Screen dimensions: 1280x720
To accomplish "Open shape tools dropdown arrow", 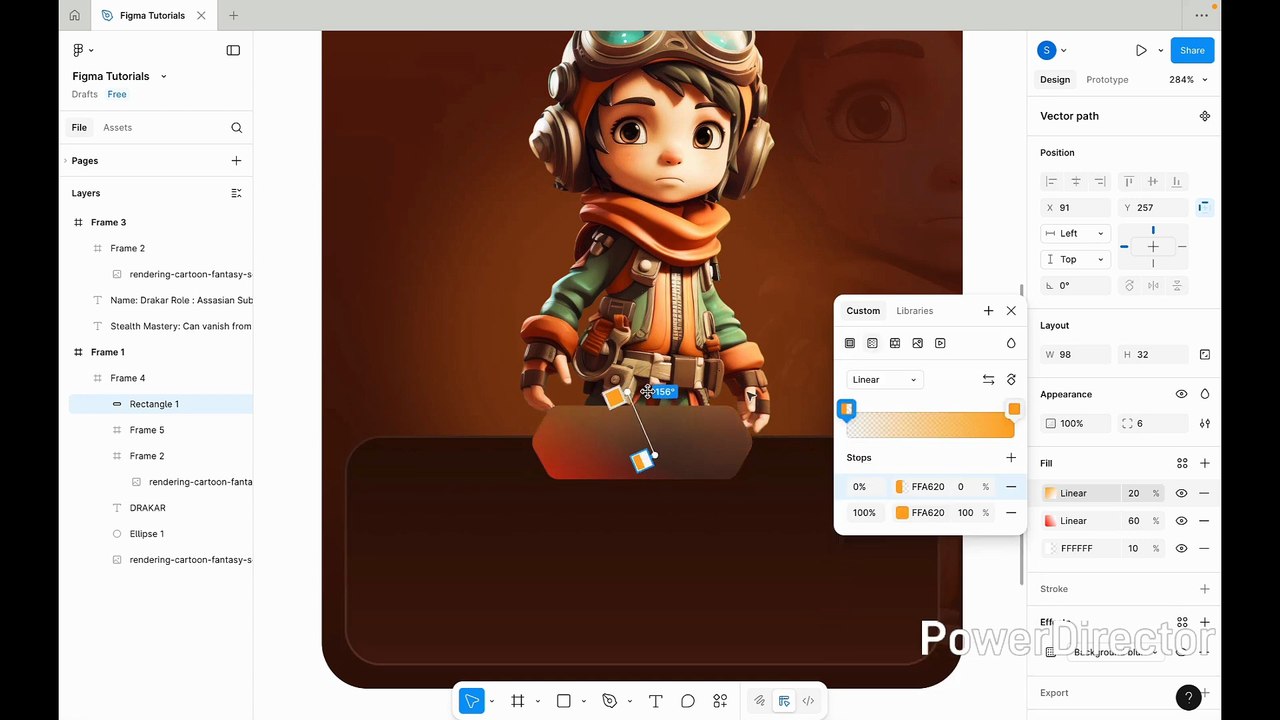I will pyautogui.click(x=583, y=701).
